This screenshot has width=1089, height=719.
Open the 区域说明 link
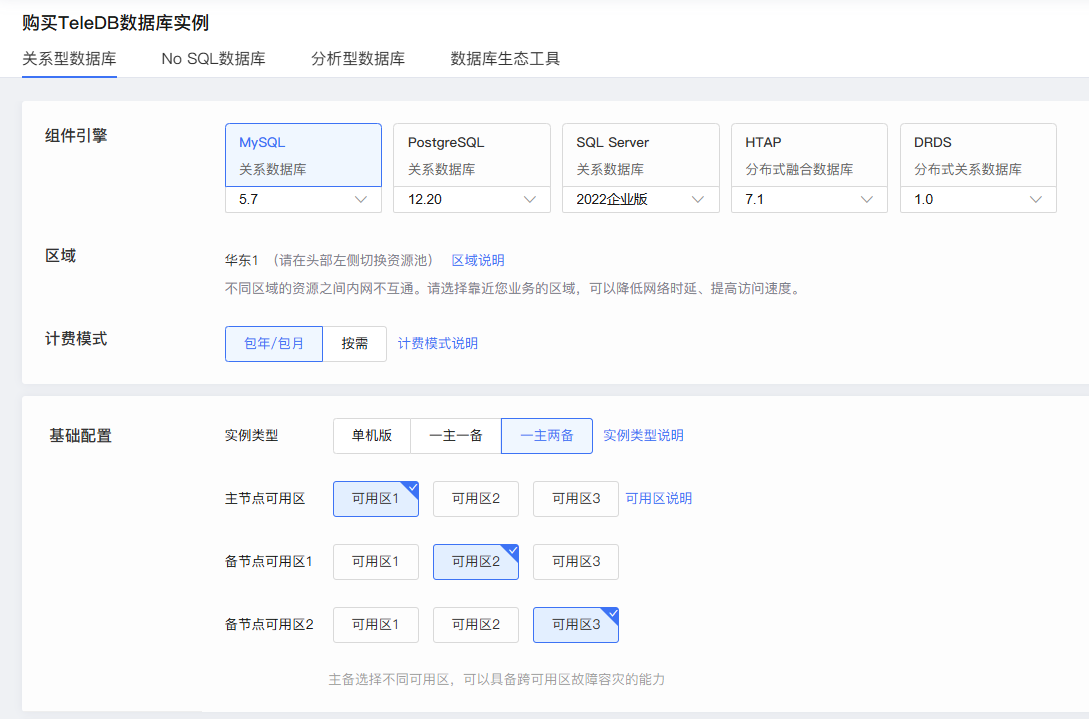478,260
